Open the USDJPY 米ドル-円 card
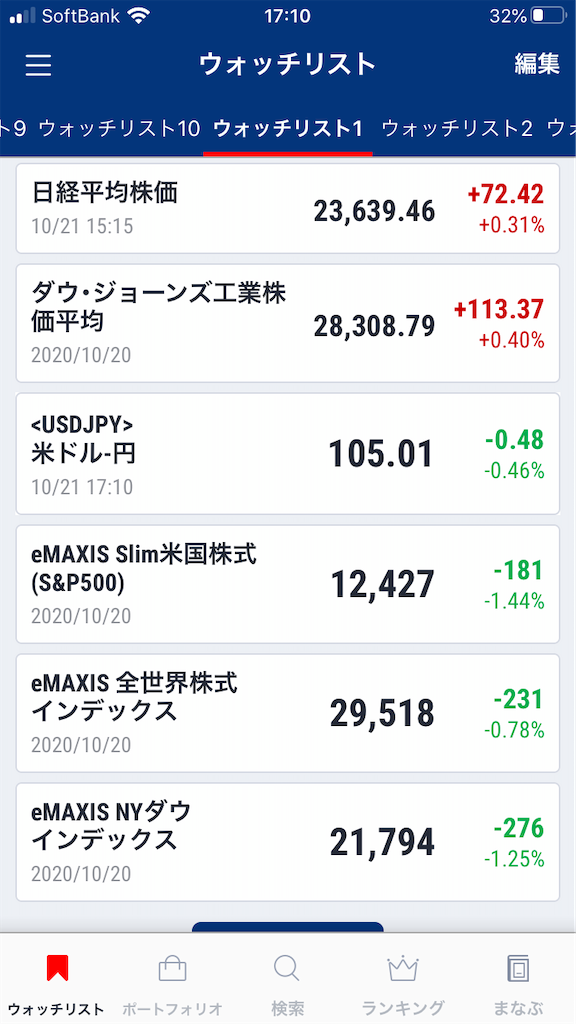This screenshot has width=576, height=1024. click(x=288, y=453)
